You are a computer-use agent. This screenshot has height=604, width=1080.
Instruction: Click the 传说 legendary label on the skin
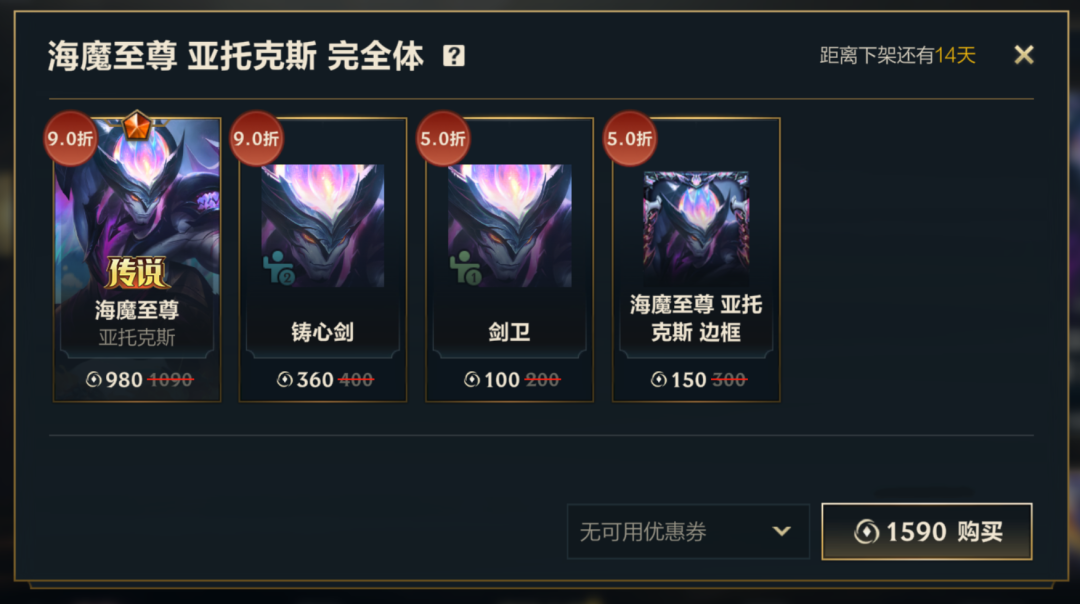[136, 273]
